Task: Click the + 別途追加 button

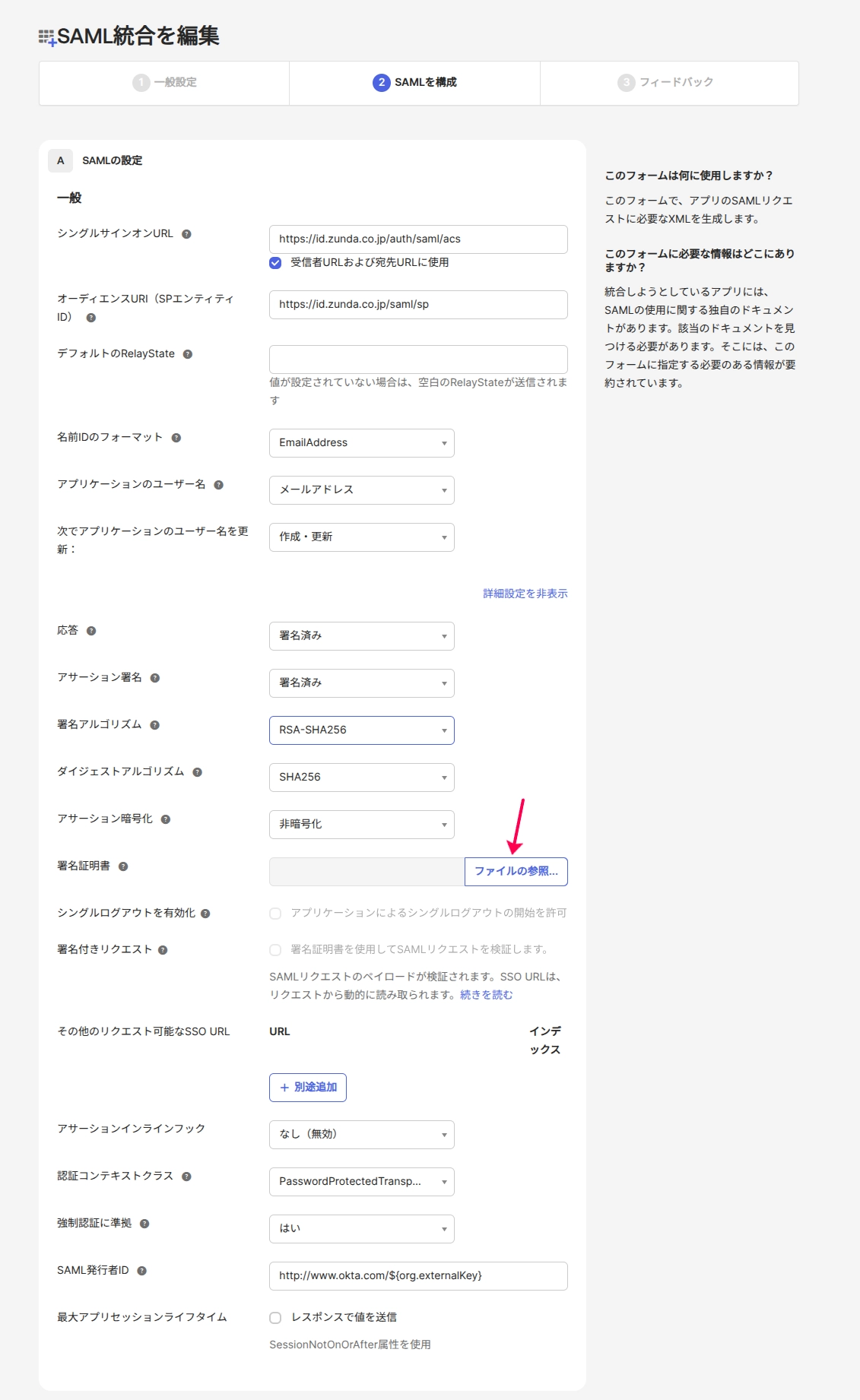Action: 308,1088
